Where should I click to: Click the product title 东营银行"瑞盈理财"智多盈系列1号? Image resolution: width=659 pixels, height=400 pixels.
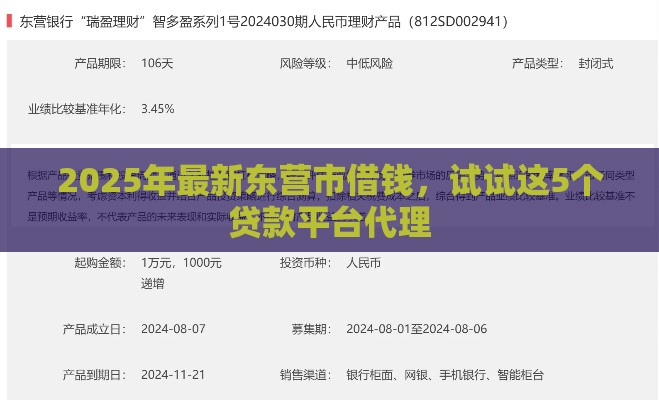click(x=264, y=21)
